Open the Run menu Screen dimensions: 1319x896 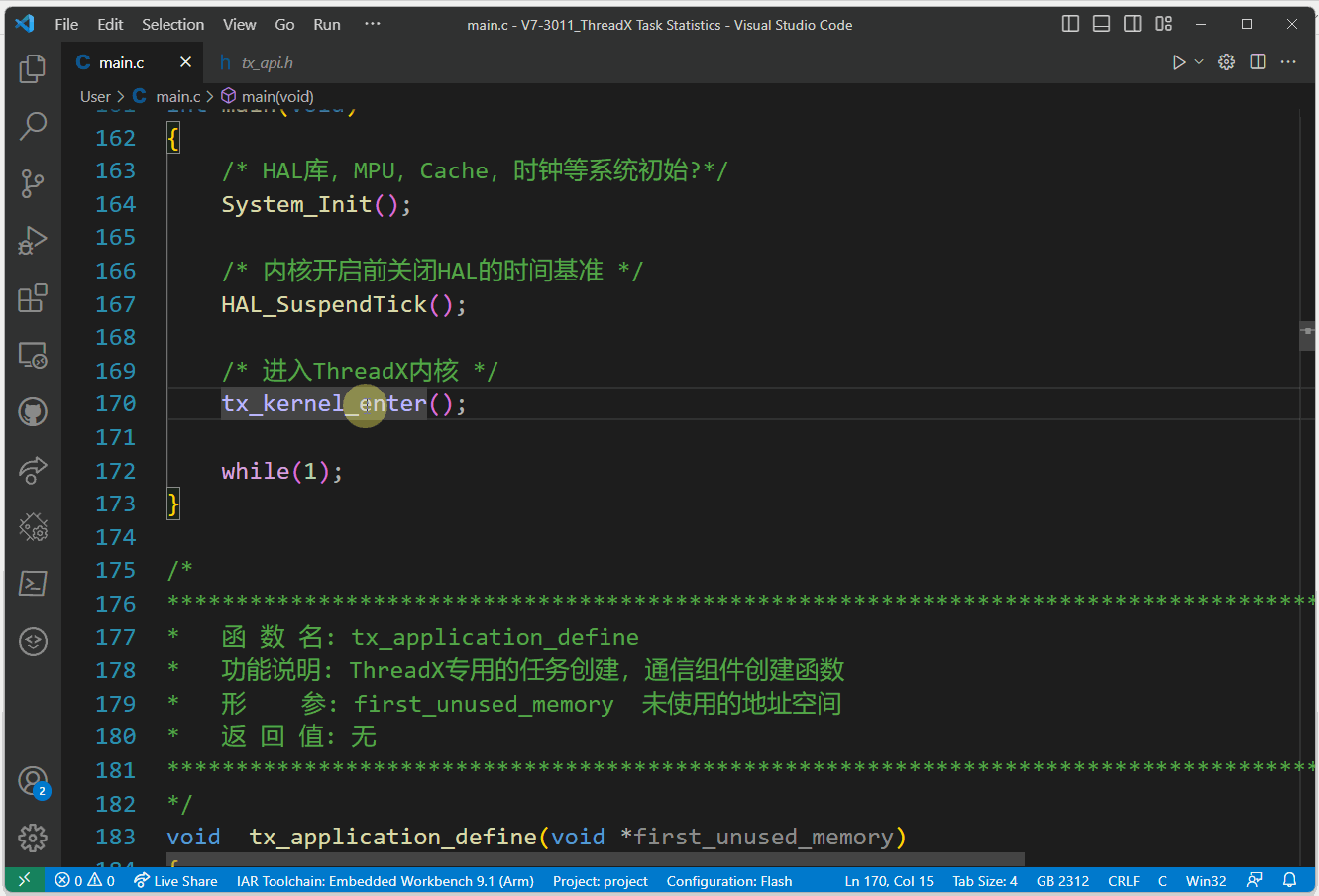click(x=327, y=24)
